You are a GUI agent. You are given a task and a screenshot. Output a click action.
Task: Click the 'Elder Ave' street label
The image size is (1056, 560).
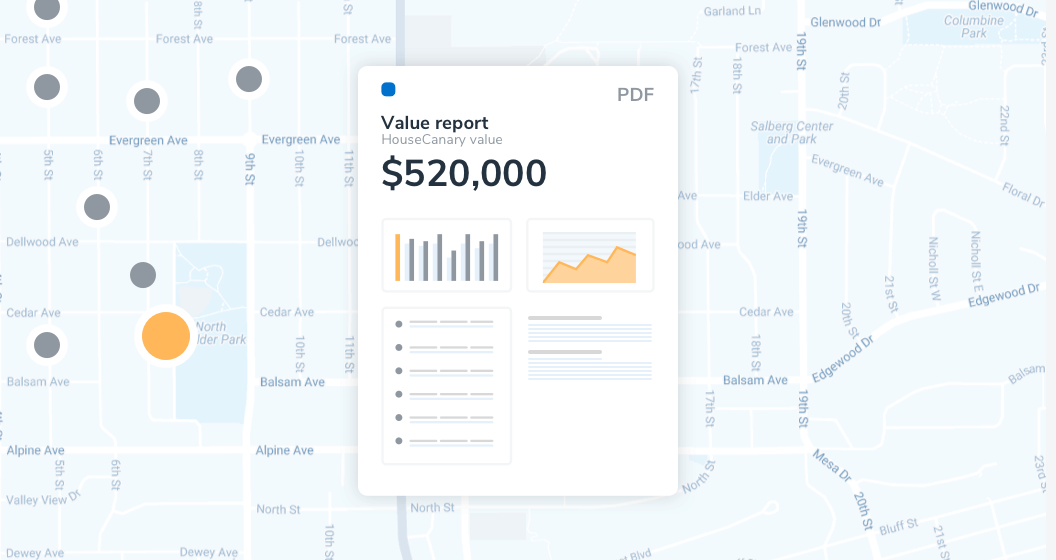768,196
